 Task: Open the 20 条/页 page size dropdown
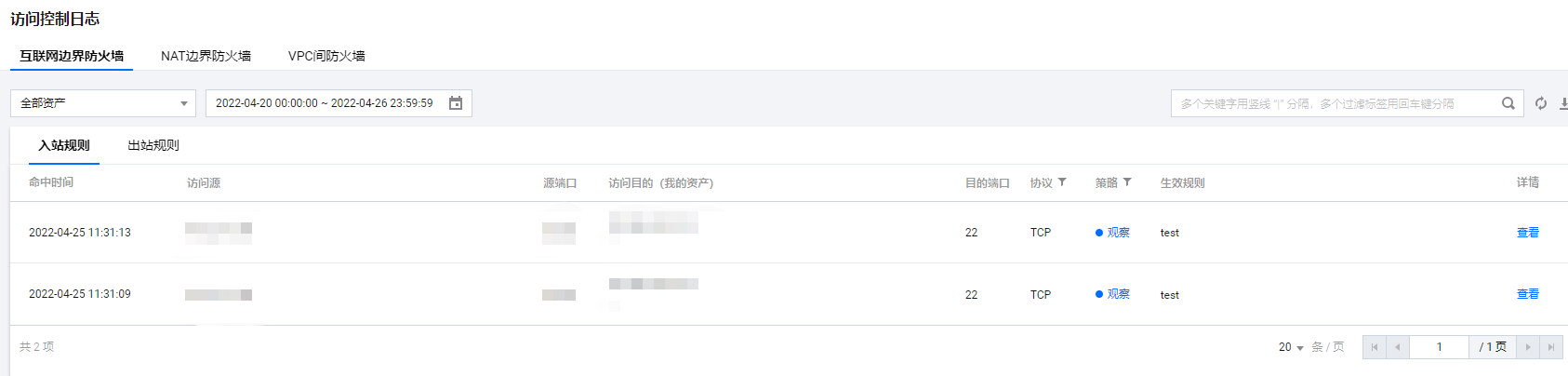[x=1291, y=347]
